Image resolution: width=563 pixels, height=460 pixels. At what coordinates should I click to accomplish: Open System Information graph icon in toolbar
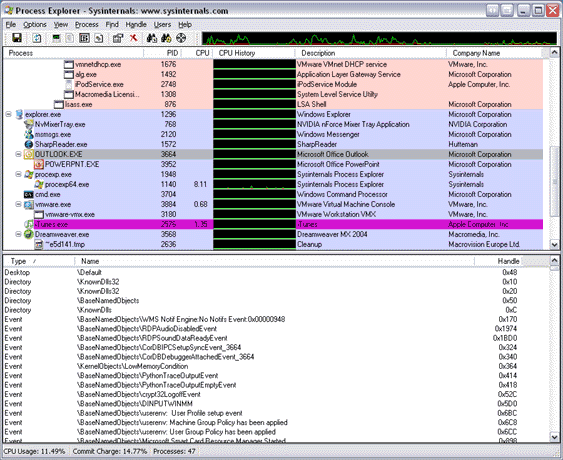pos(56,38)
